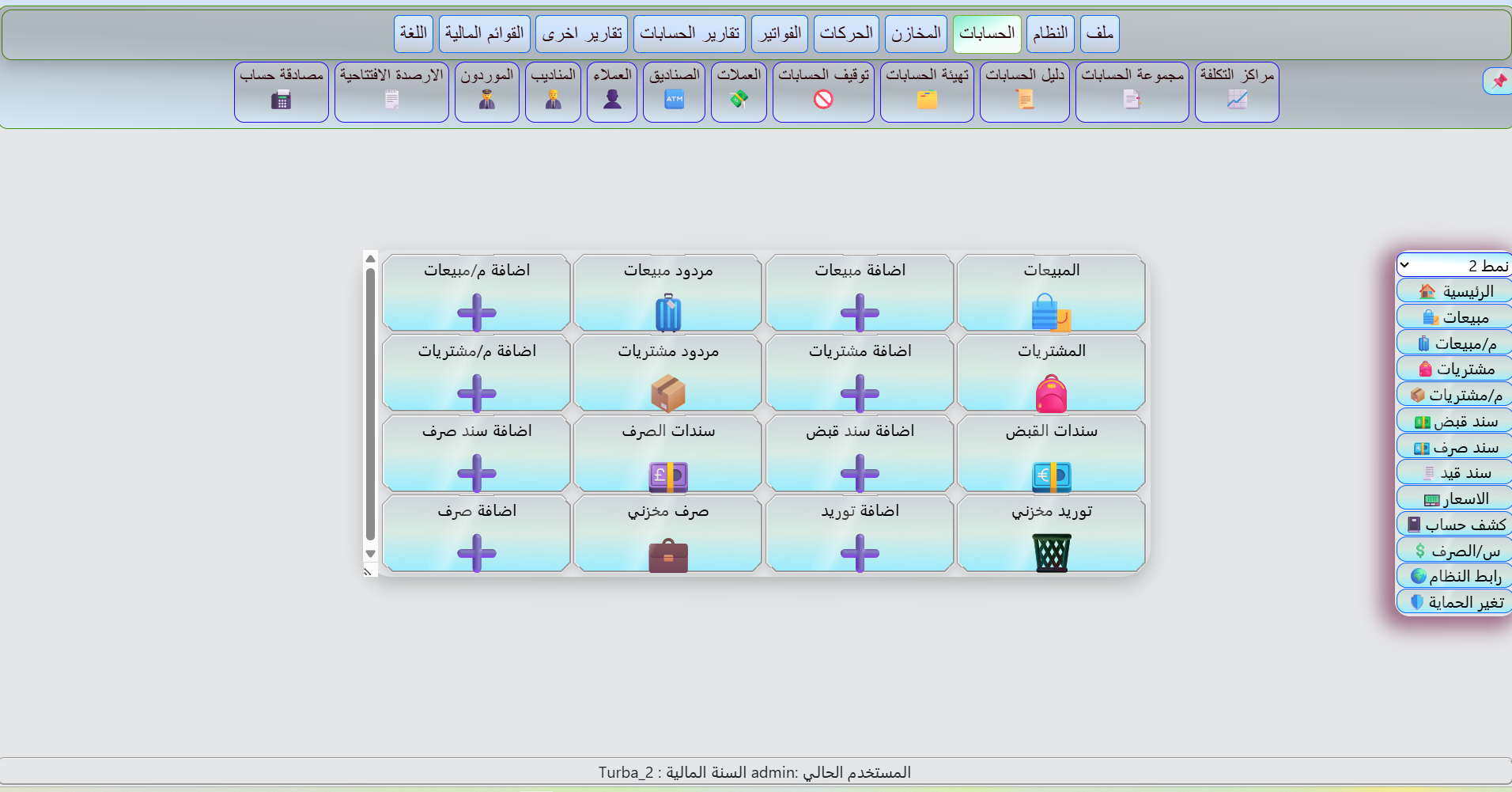The height and width of the screenshot is (792, 1512).
Task: Click the tile panel scrollbar up arrow
Action: pyautogui.click(x=370, y=259)
